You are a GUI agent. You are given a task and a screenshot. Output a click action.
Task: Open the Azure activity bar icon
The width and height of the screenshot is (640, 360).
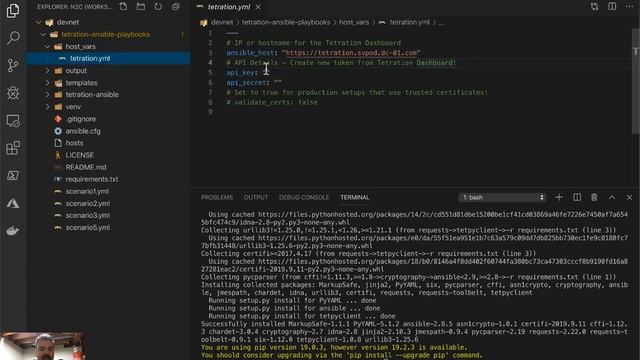click(x=13, y=203)
